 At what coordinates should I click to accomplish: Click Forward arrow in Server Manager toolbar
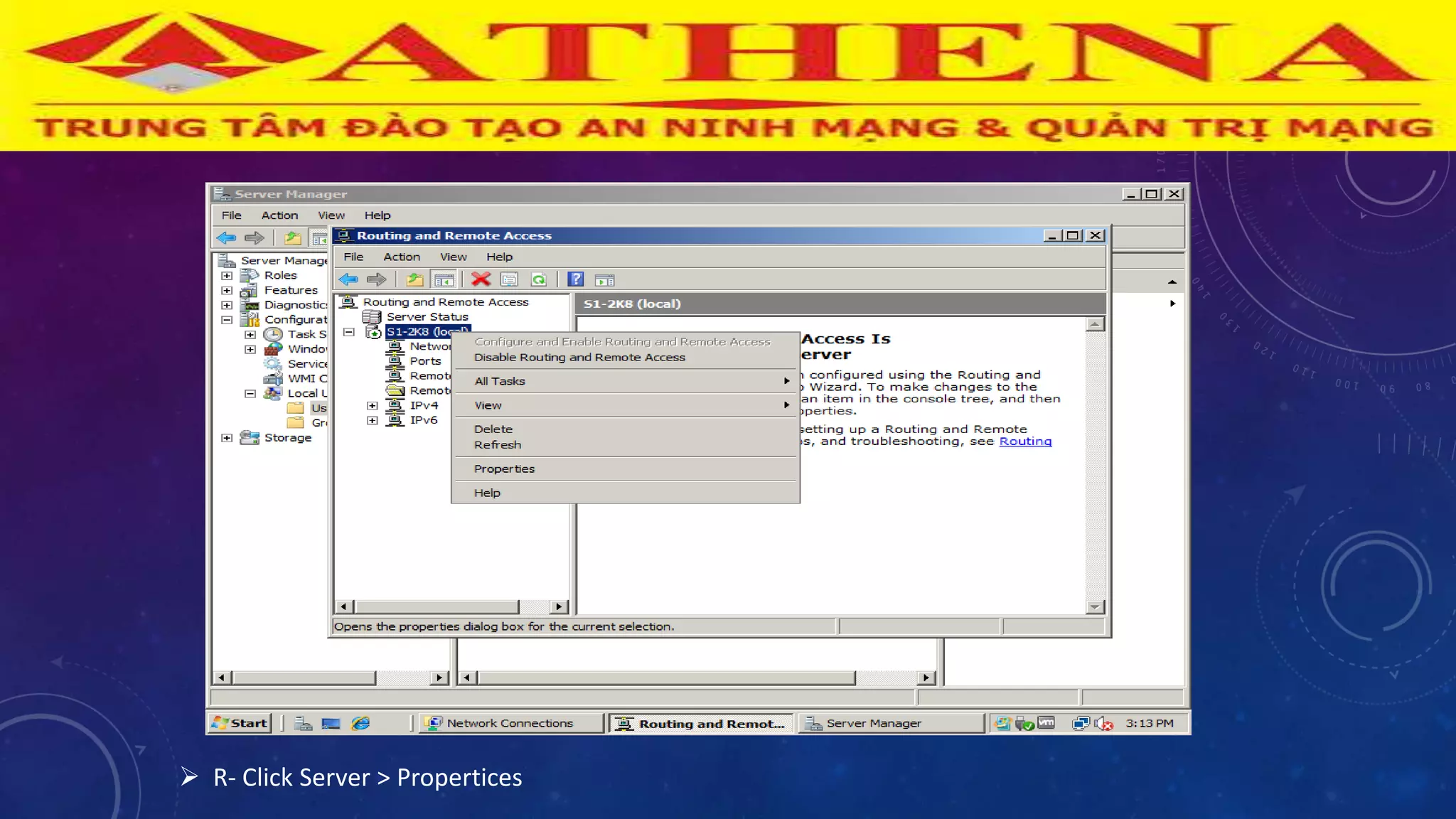point(255,238)
